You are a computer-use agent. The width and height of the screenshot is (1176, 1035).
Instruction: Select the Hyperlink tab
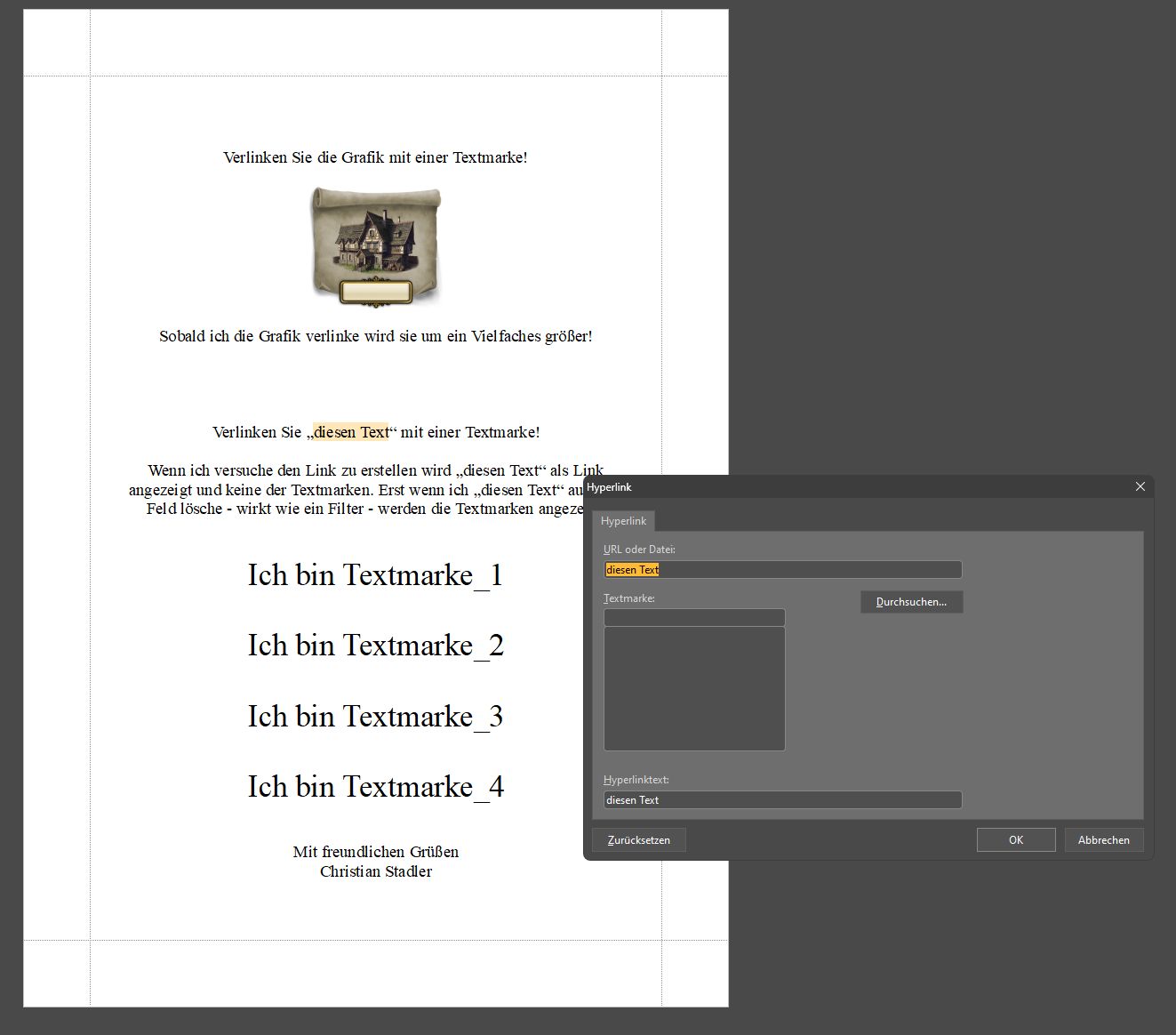click(623, 521)
